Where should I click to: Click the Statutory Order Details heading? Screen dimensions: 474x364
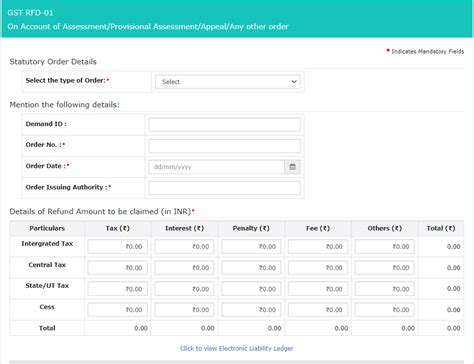click(53, 62)
